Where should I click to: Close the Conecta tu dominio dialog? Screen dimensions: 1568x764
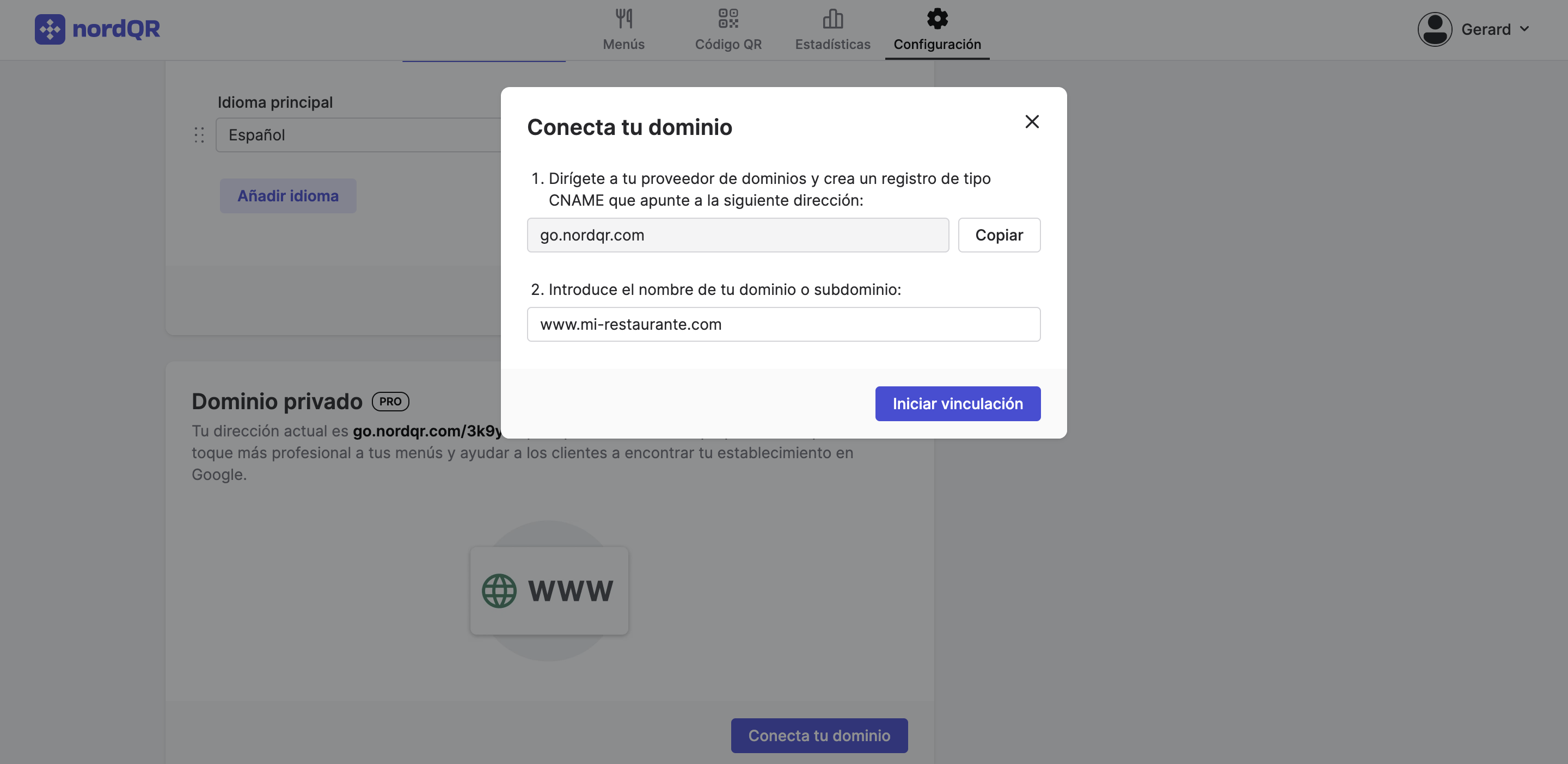pyautogui.click(x=1032, y=122)
